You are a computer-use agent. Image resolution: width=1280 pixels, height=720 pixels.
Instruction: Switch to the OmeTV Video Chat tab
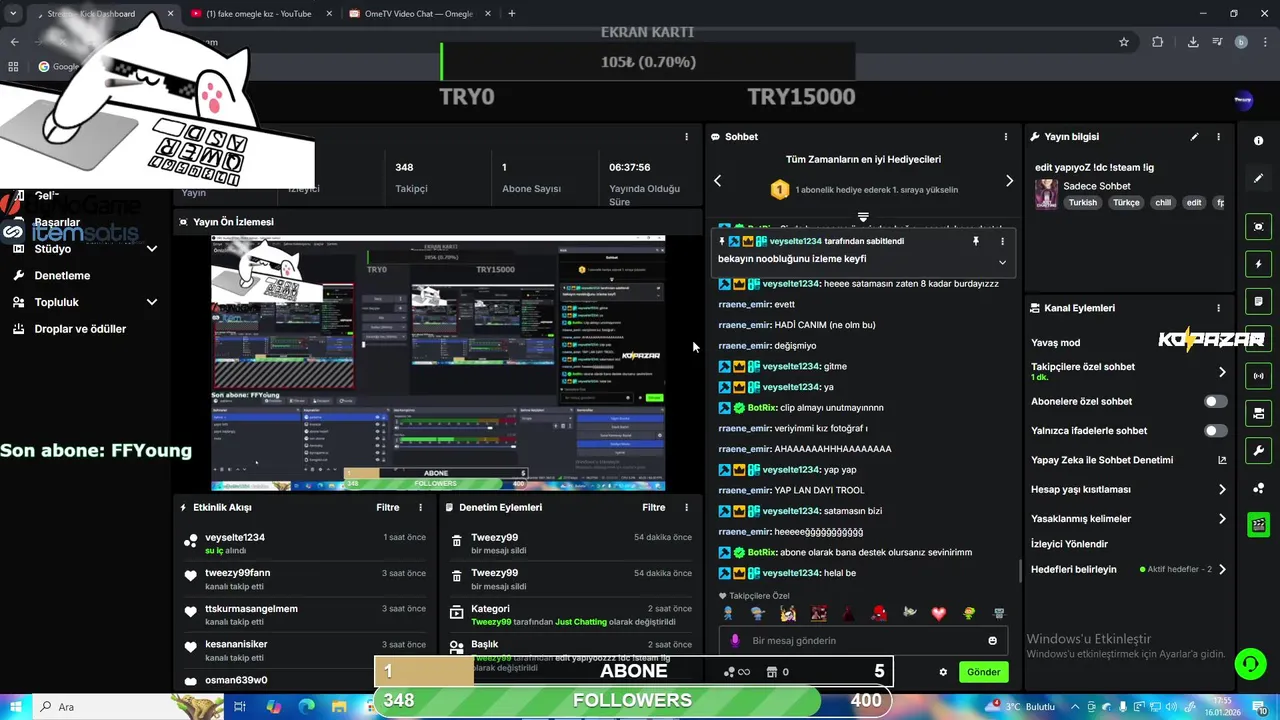[x=418, y=14]
